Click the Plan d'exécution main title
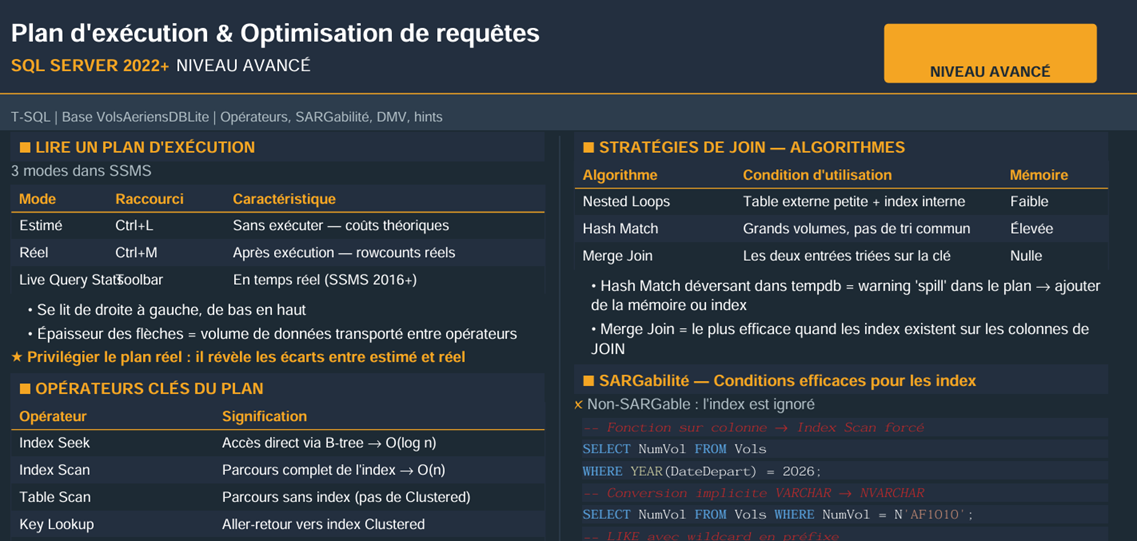The image size is (1137, 541). [x=275, y=33]
